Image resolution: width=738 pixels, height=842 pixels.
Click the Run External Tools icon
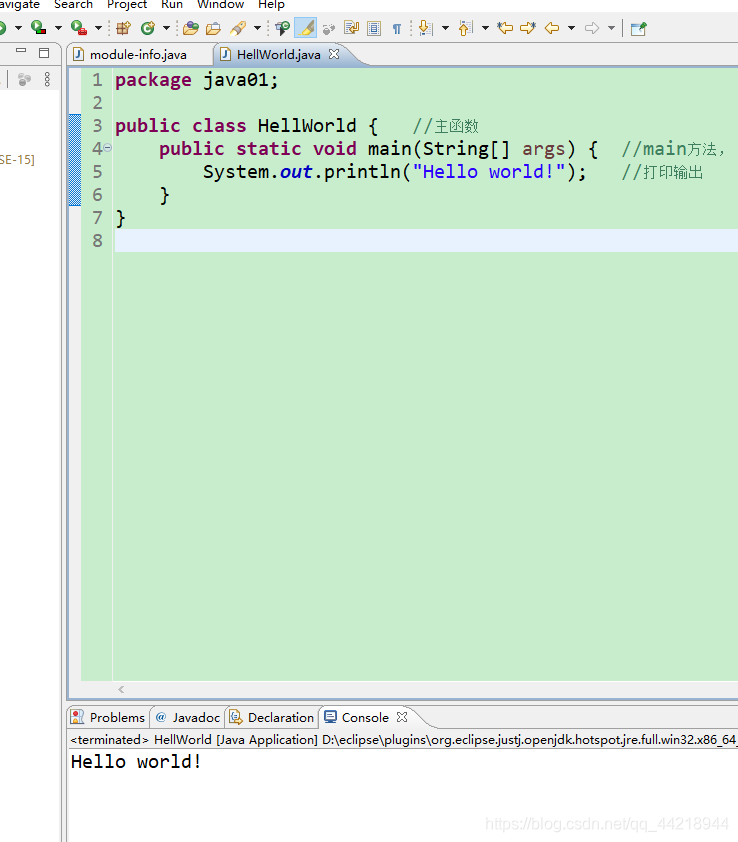pyautogui.click(x=79, y=27)
